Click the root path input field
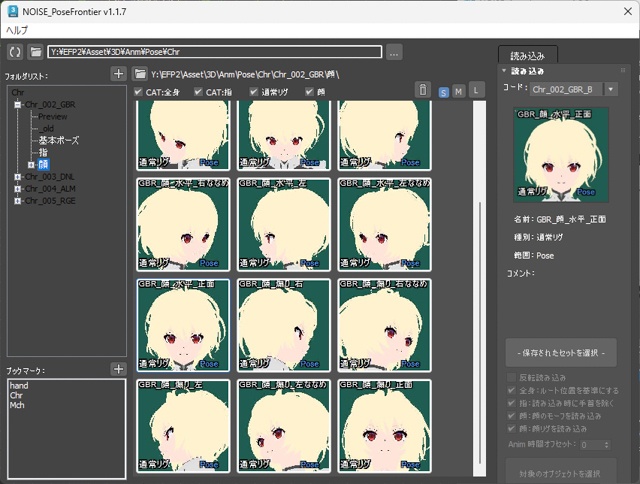Screen dimensions: 640x484 (215, 52)
